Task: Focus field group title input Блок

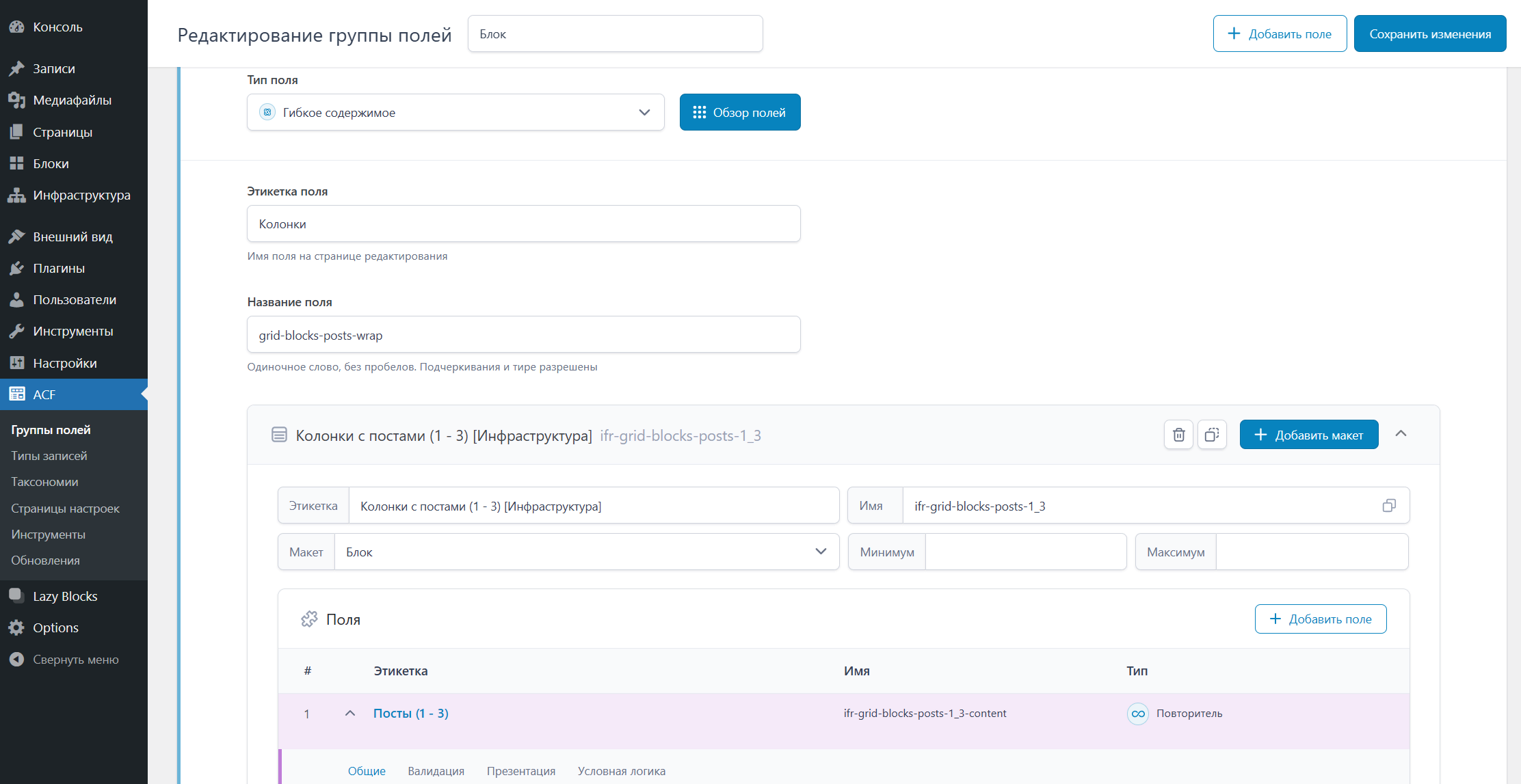Action: coord(616,33)
